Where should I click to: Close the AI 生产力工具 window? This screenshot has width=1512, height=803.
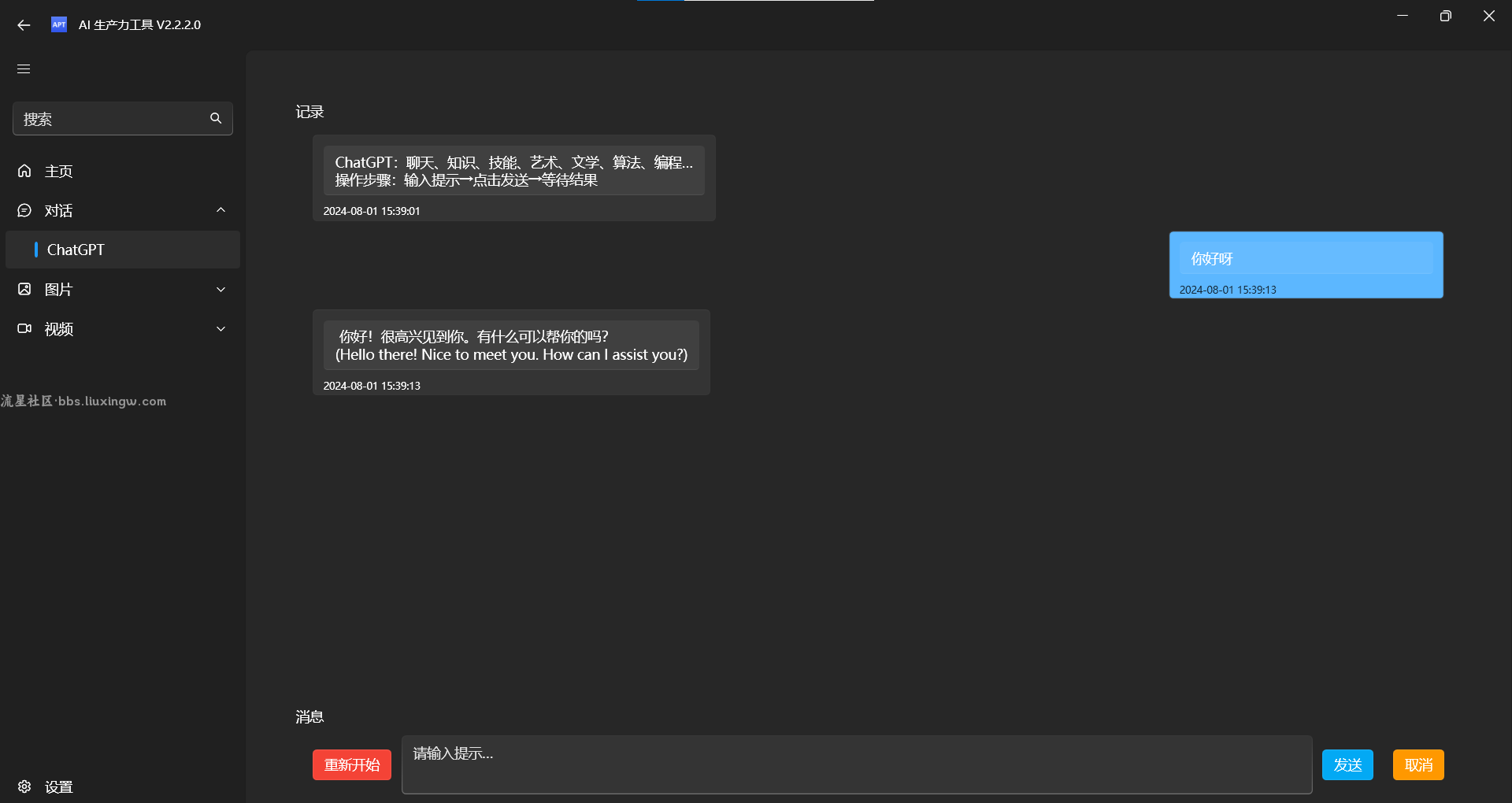1488,16
